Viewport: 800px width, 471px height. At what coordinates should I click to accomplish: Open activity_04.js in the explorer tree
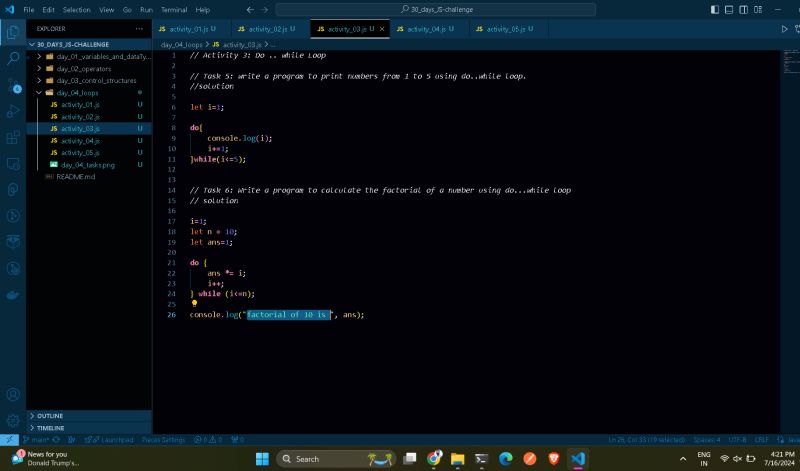89,140
